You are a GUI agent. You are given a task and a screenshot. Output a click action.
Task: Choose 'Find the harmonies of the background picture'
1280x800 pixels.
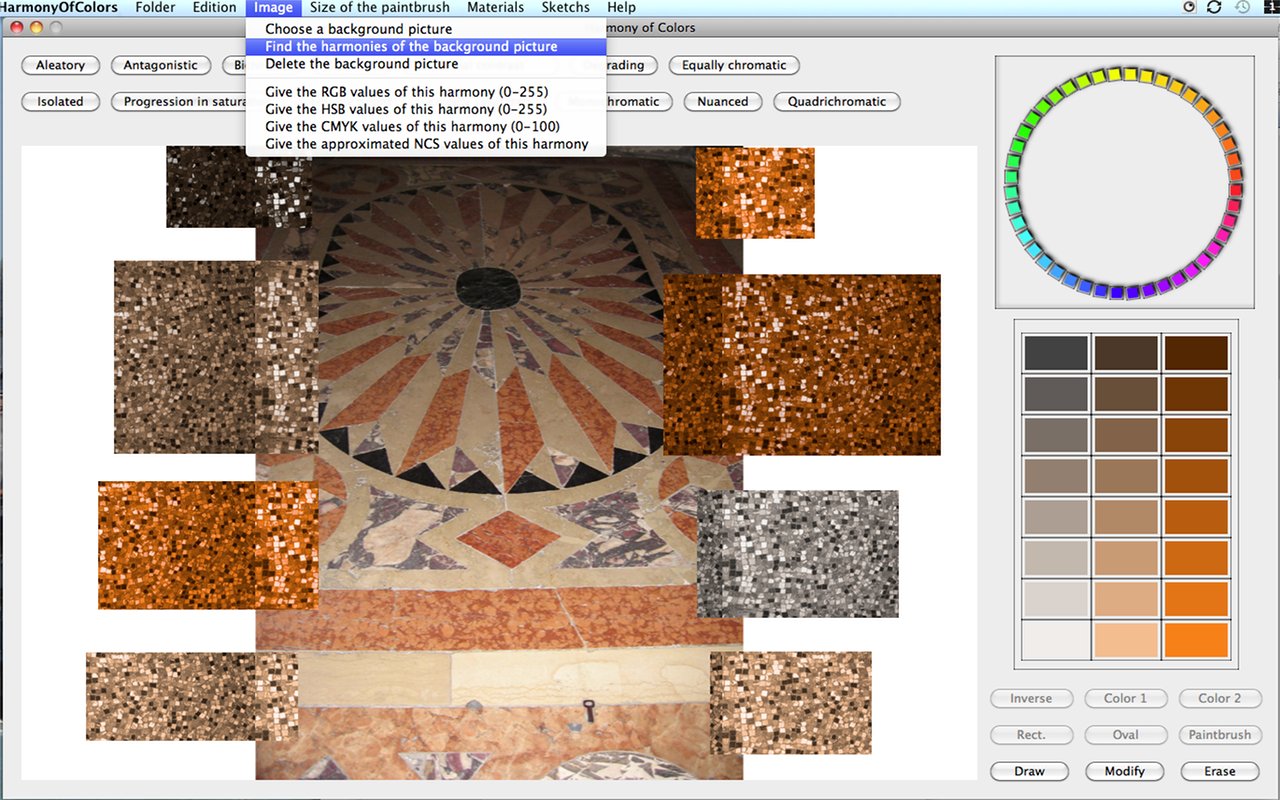tap(411, 46)
